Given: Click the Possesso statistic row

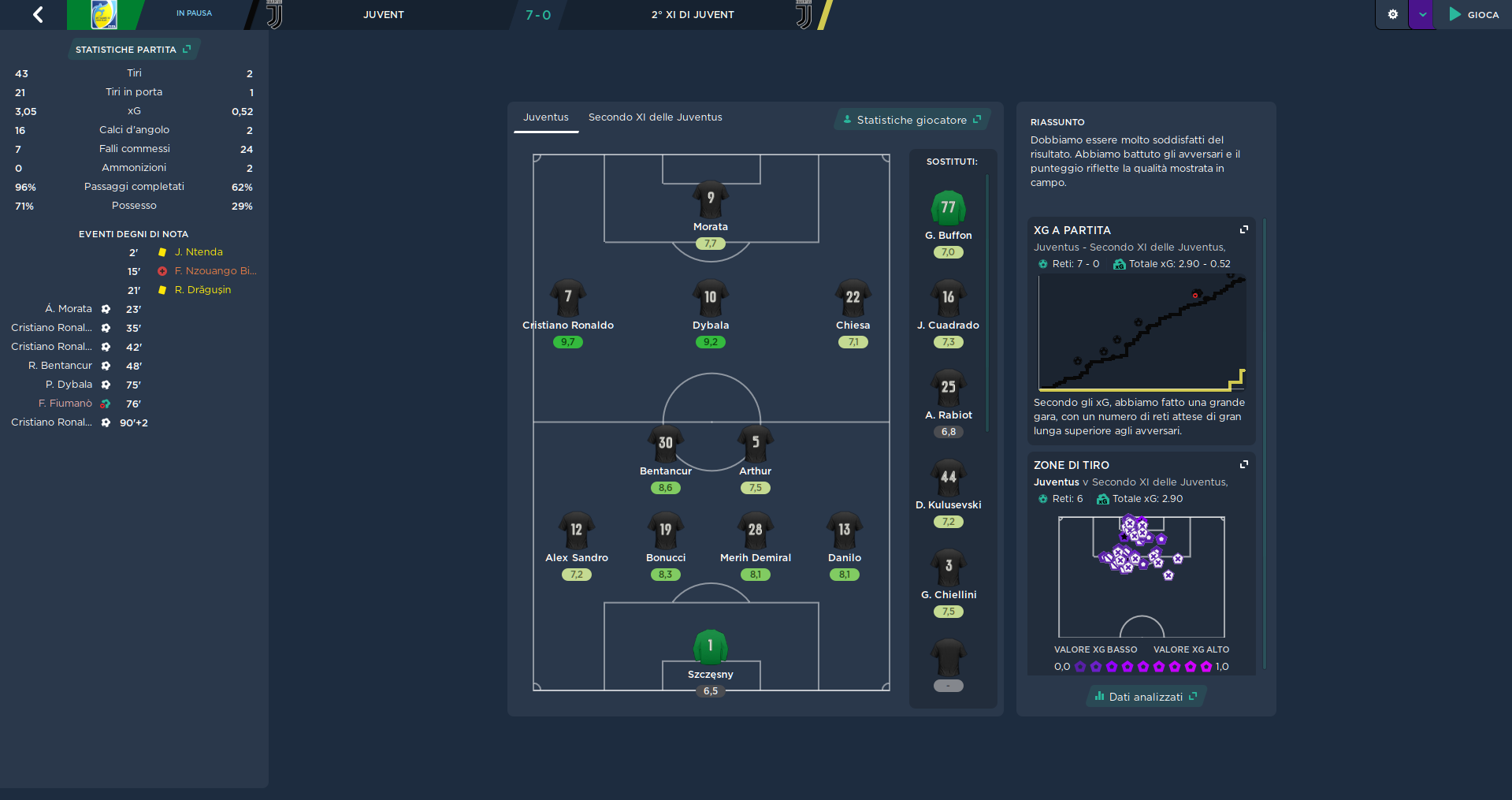Looking at the screenshot, I should point(134,206).
